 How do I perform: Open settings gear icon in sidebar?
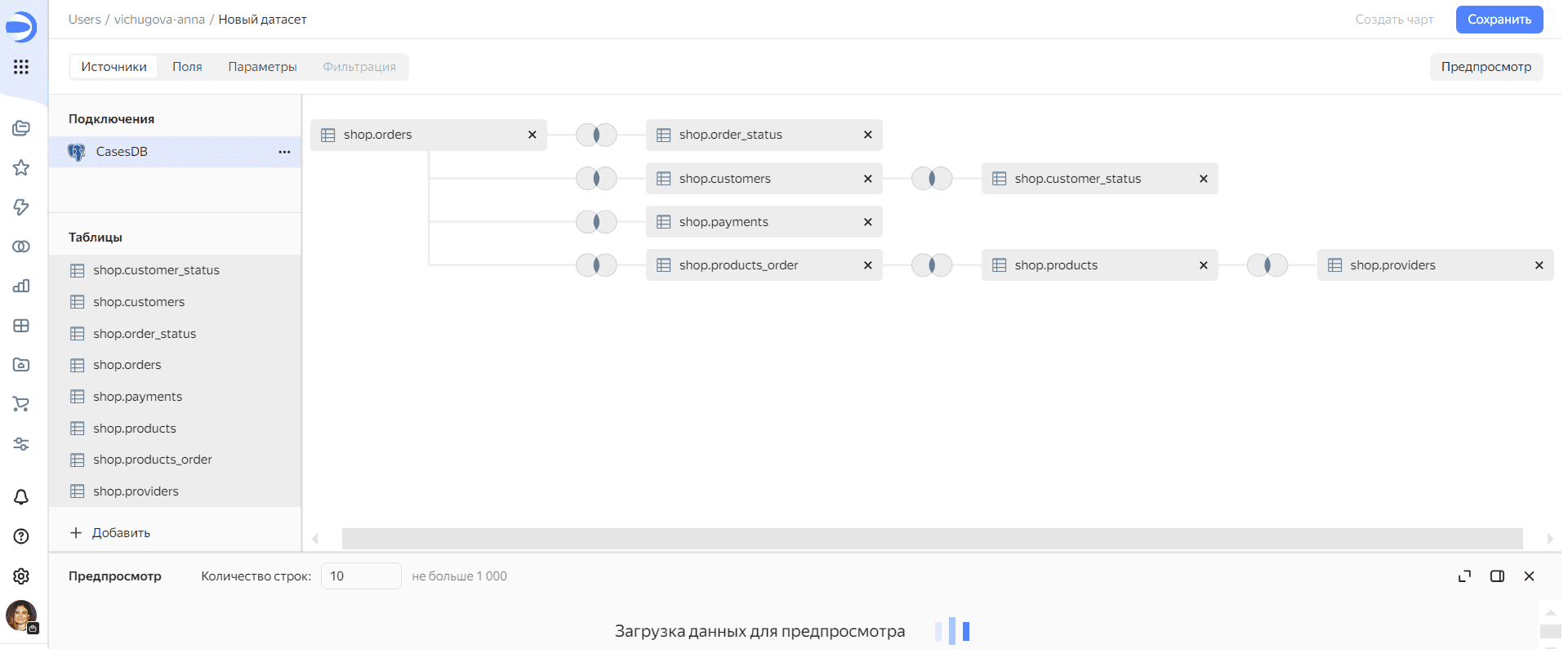pyautogui.click(x=21, y=576)
